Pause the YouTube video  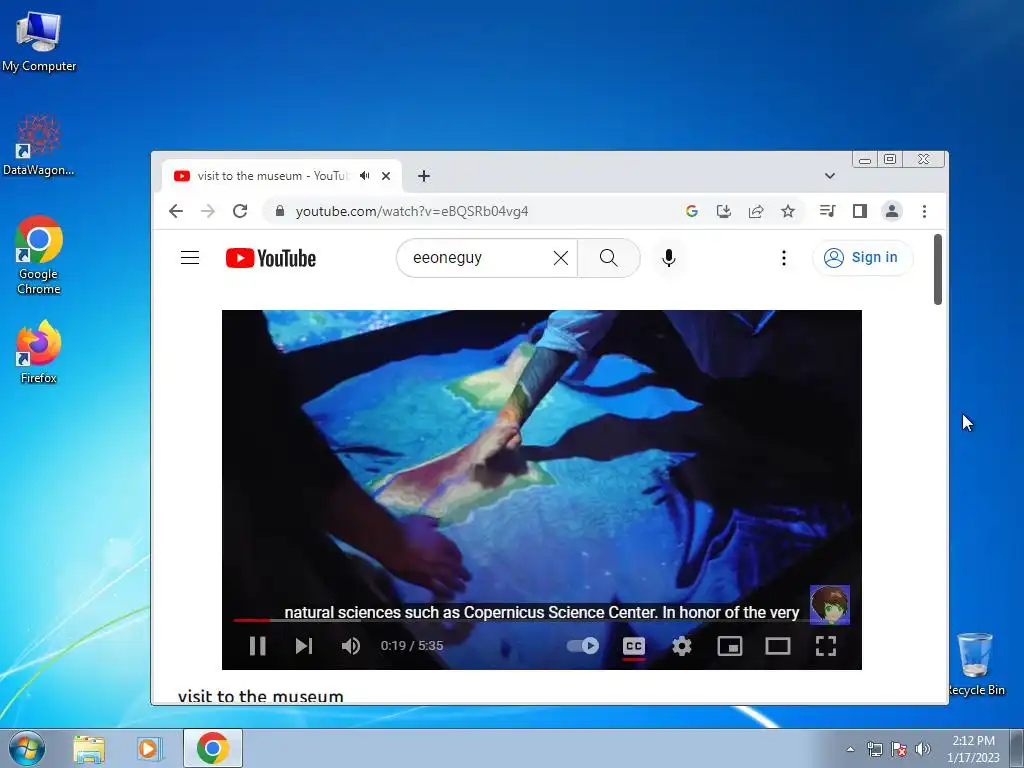(257, 646)
